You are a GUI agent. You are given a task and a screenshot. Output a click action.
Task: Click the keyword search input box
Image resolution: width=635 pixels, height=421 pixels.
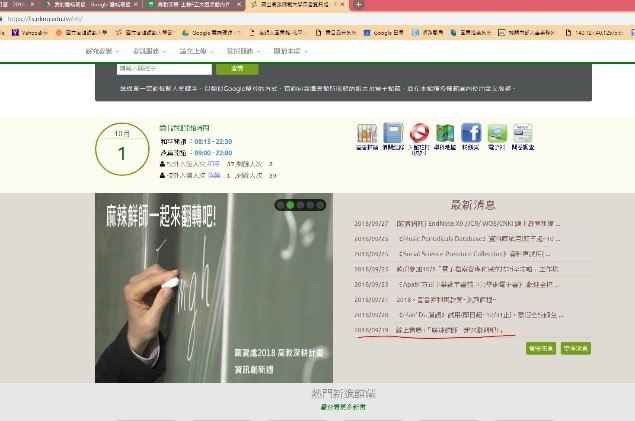164,68
